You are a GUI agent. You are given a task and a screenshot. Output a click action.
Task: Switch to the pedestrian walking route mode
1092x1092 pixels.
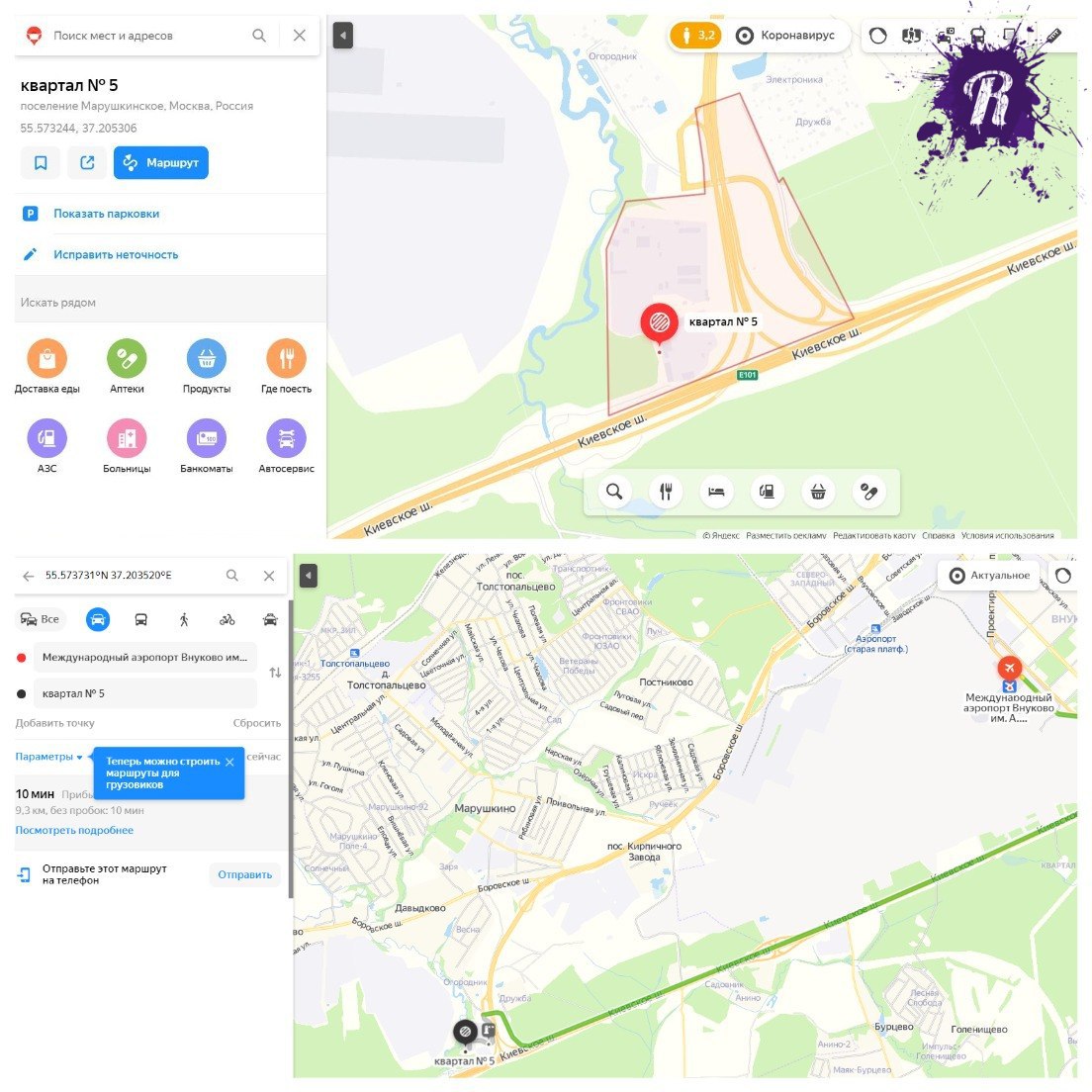(184, 619)
